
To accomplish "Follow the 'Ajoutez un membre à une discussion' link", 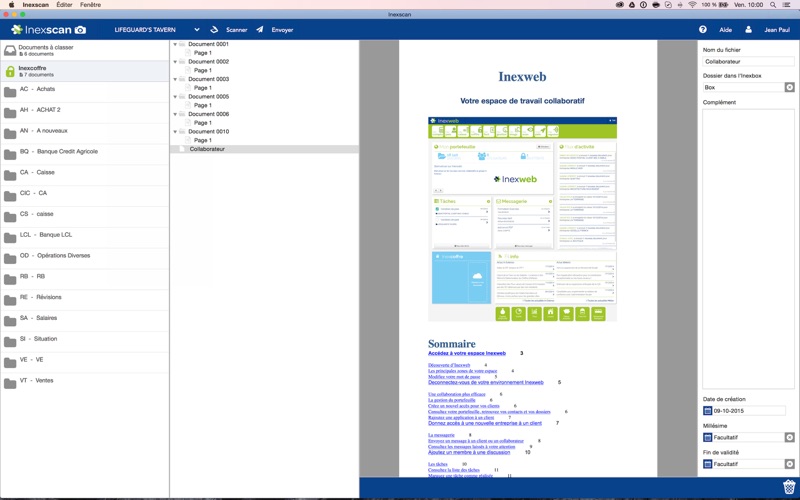I will coord(469,452).
